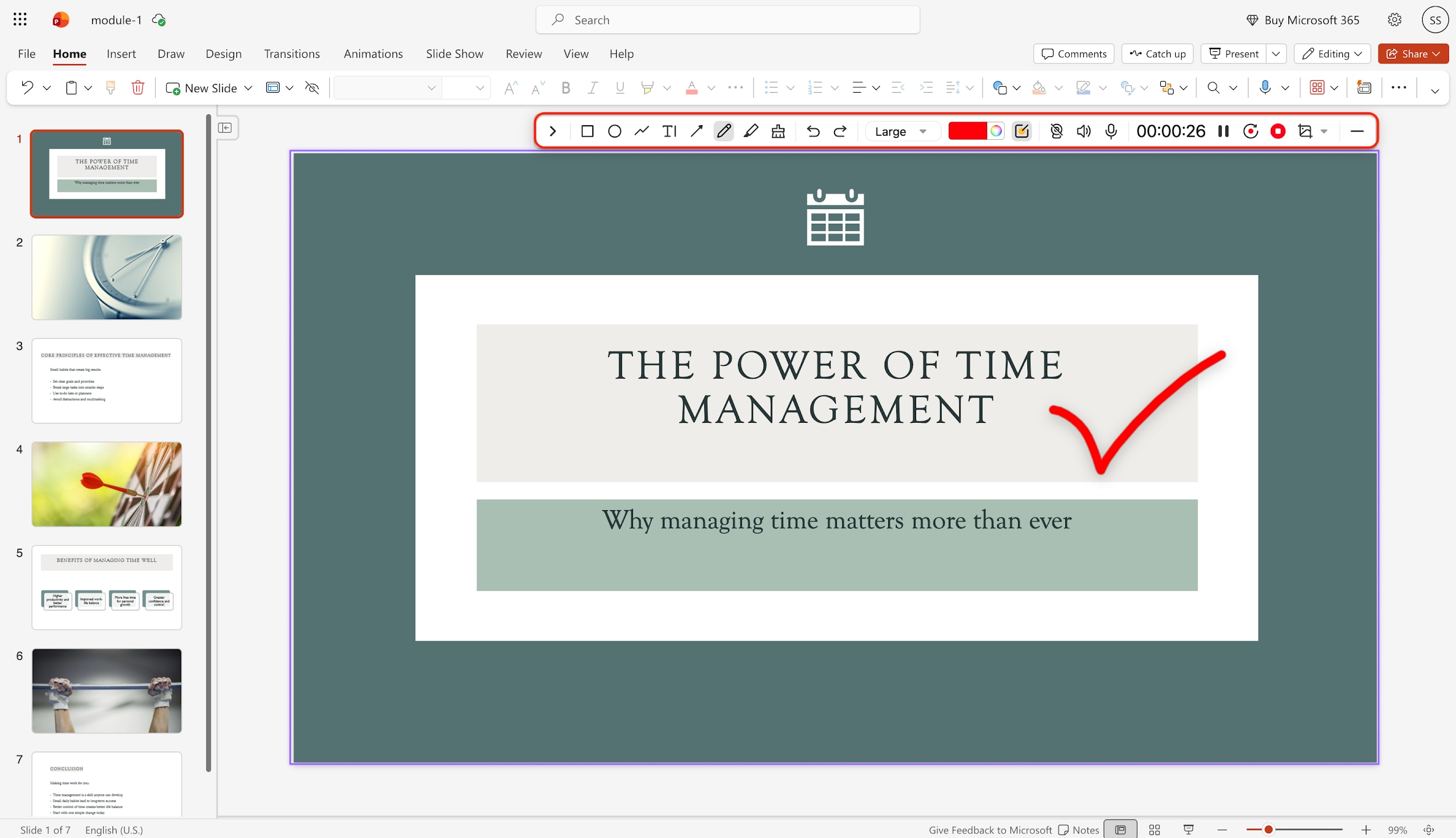Image resolution: width=1456 pixels, height=838 pixels.
Task: Open the rainbow color picker swatch
Action: [997, 131]
